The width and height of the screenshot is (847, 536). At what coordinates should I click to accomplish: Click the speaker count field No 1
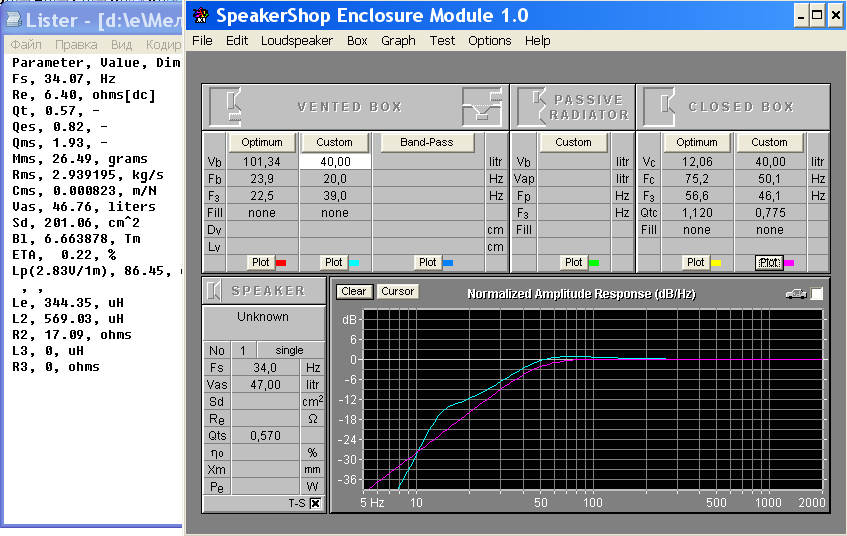click(243, 351)
